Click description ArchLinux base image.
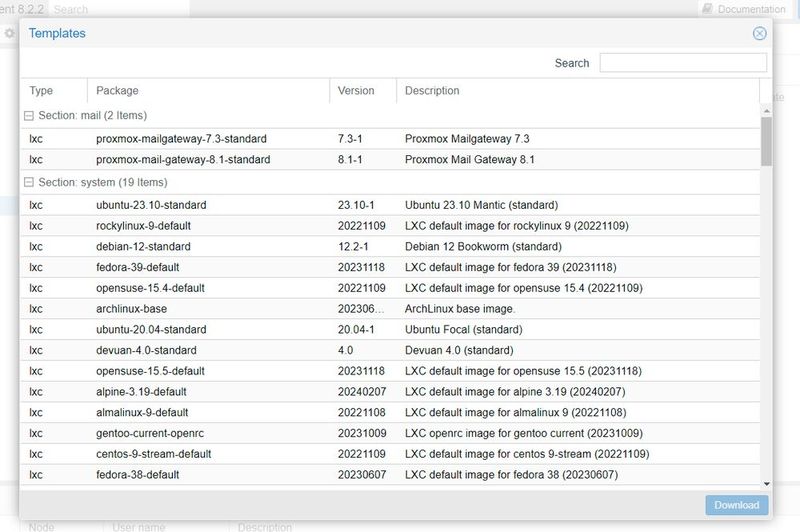800x532 pixels. coord(460,309)
